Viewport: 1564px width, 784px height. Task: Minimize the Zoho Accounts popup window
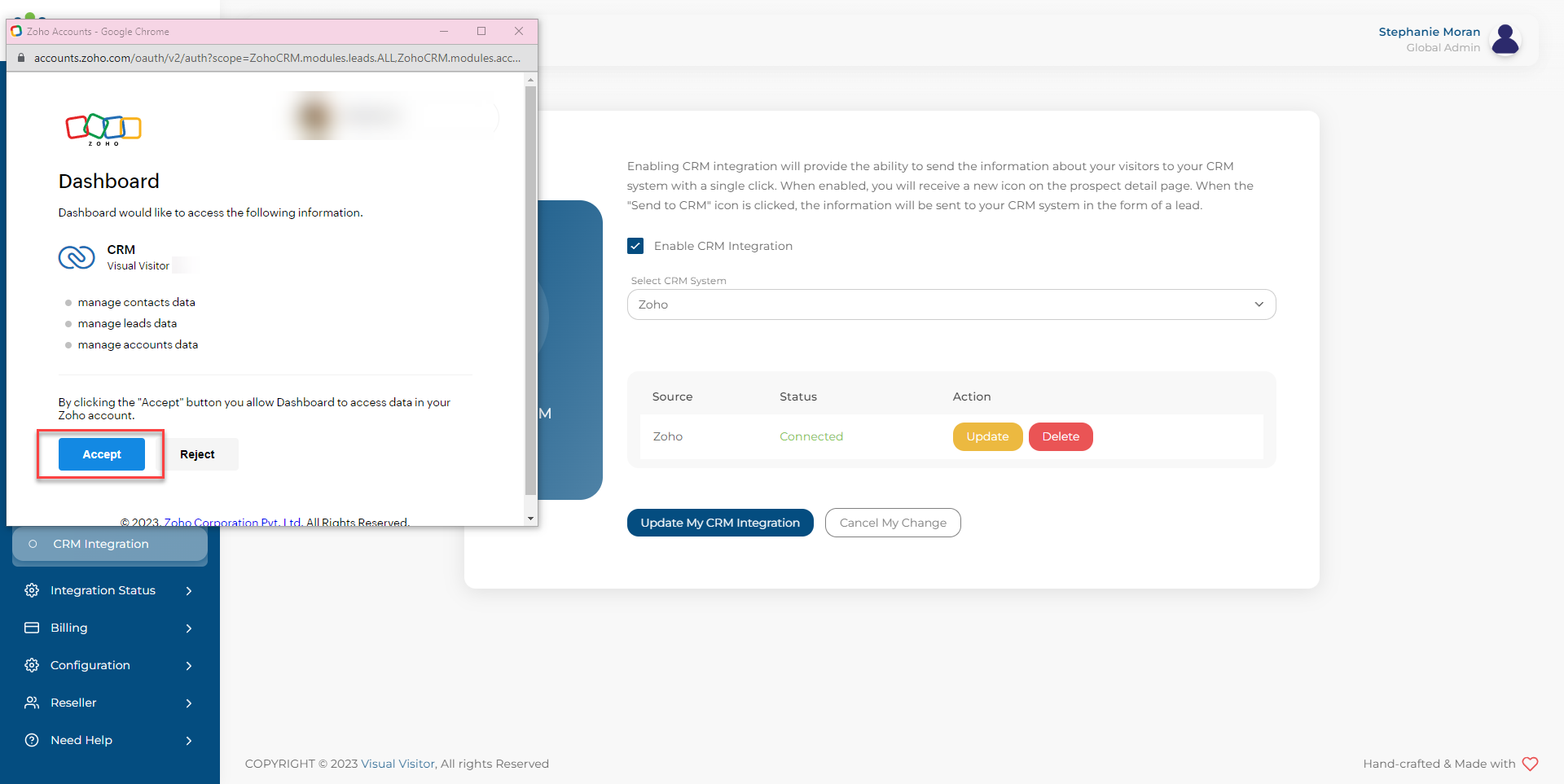pyautogui.click(x=444, y=31)
